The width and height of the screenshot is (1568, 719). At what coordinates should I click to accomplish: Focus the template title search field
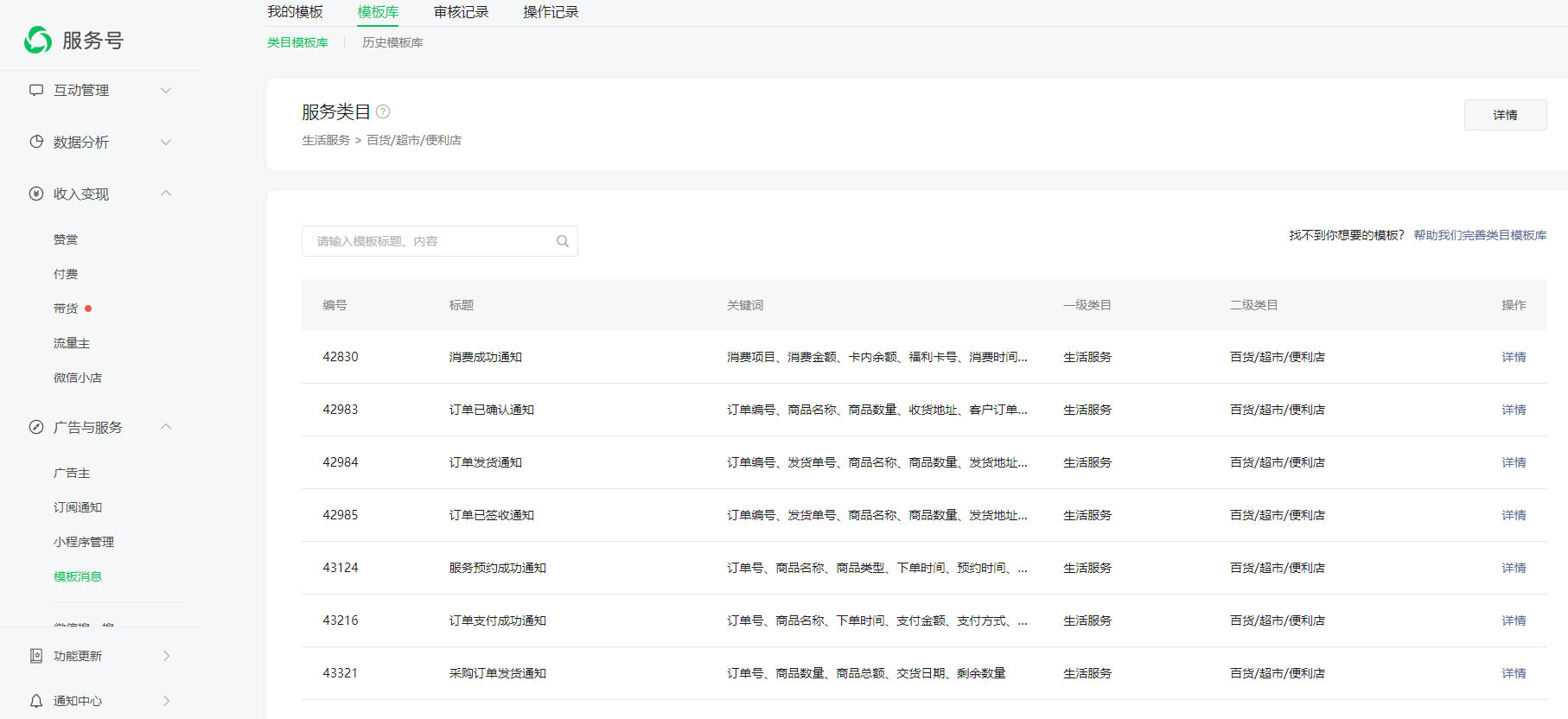click(440, 241)
